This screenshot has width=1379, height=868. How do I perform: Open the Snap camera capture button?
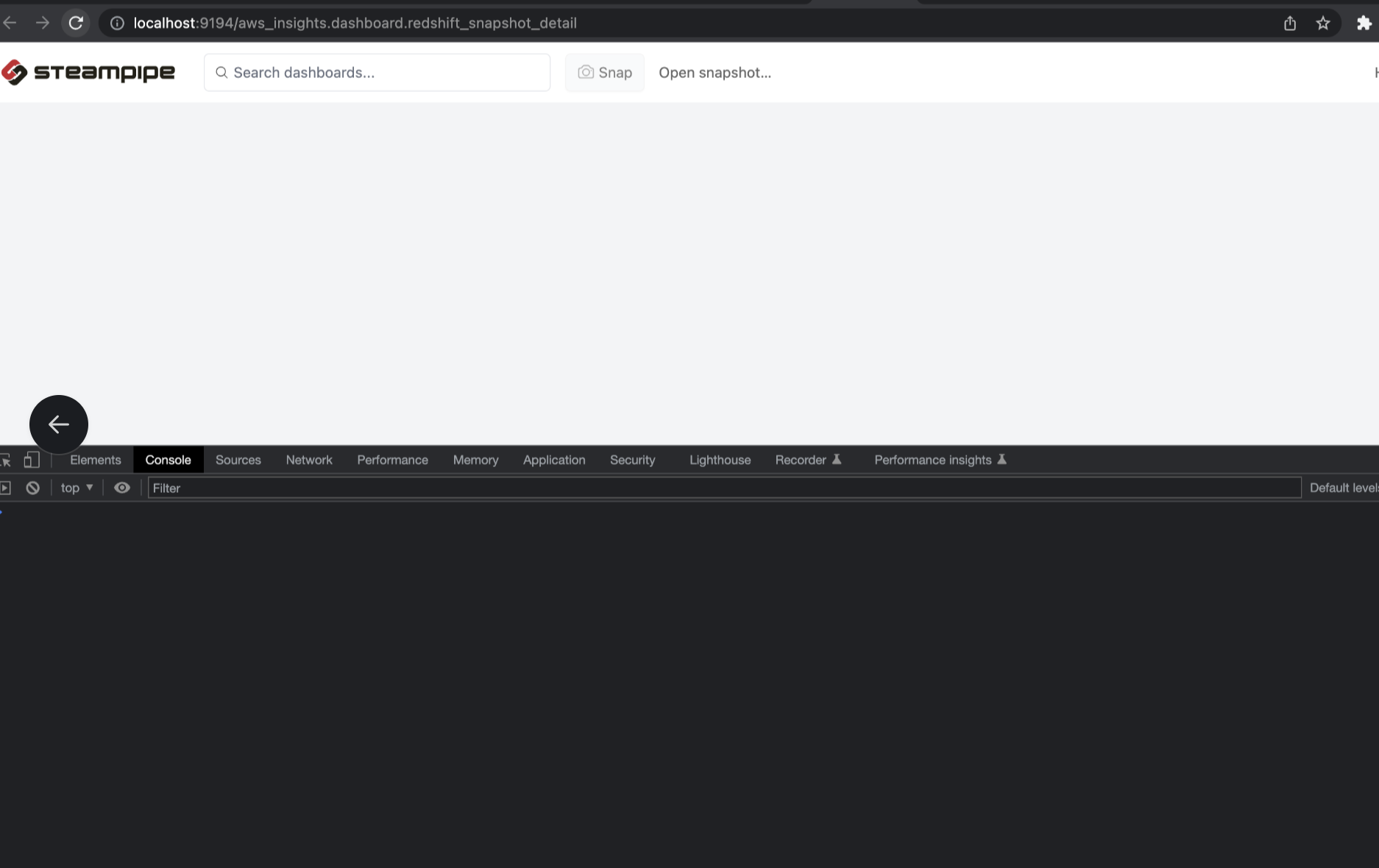pos(605,72)
